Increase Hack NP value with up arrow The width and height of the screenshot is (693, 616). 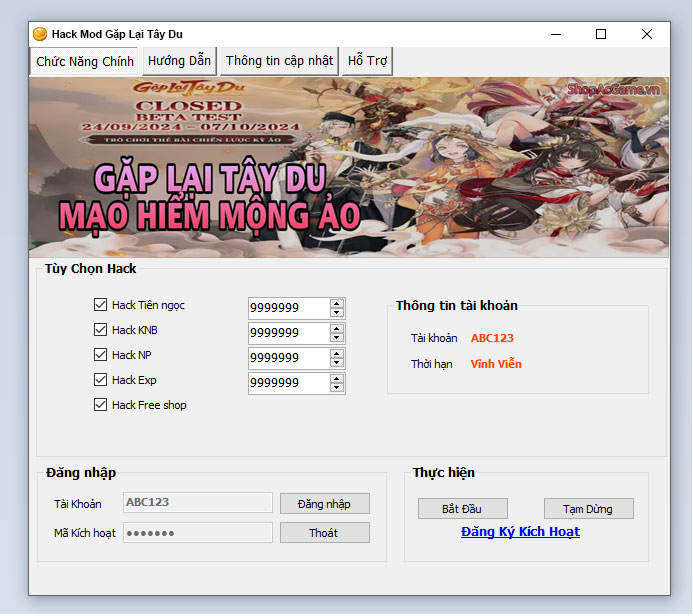coord(337,354)
